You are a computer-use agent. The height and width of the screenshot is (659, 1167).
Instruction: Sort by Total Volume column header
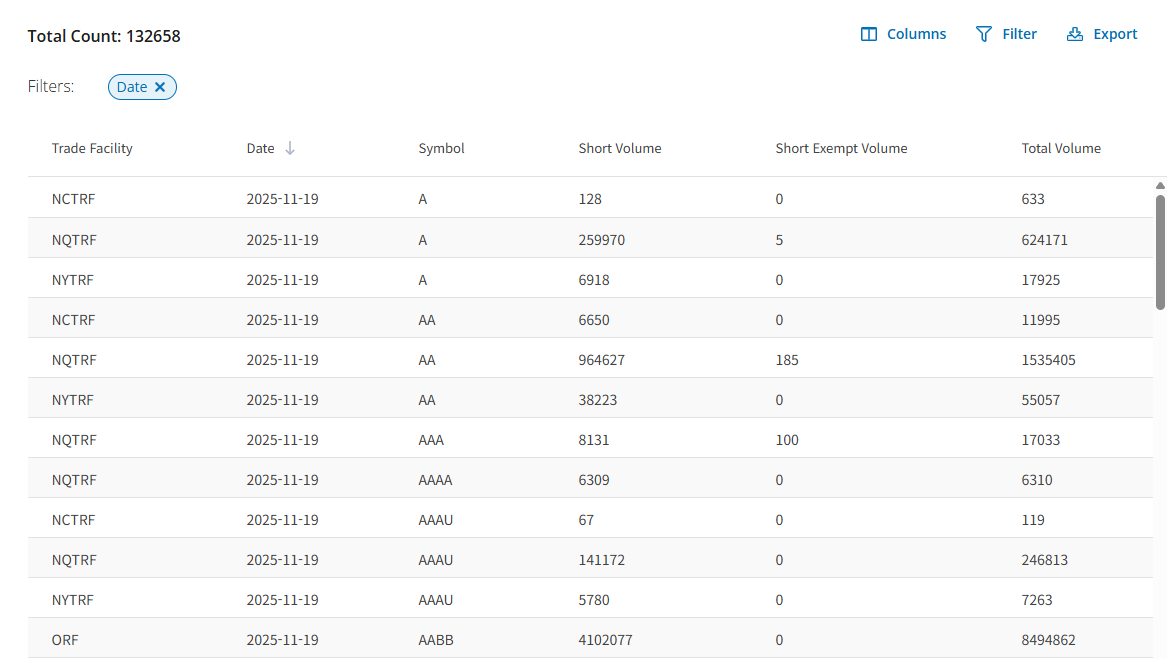(1061, 148)
